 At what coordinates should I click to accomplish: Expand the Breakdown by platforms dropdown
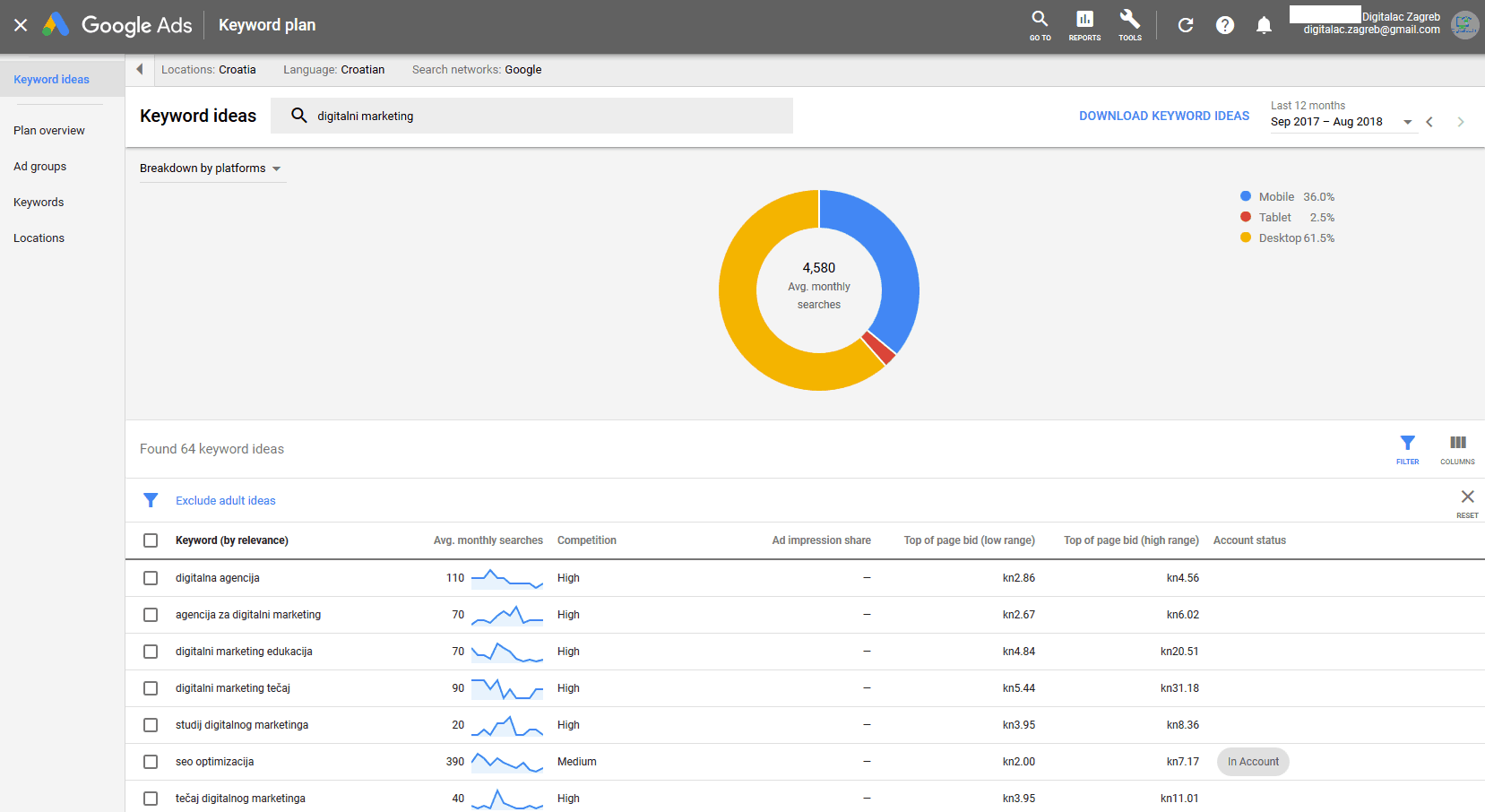pyautogui.click(x=211, y=168)
